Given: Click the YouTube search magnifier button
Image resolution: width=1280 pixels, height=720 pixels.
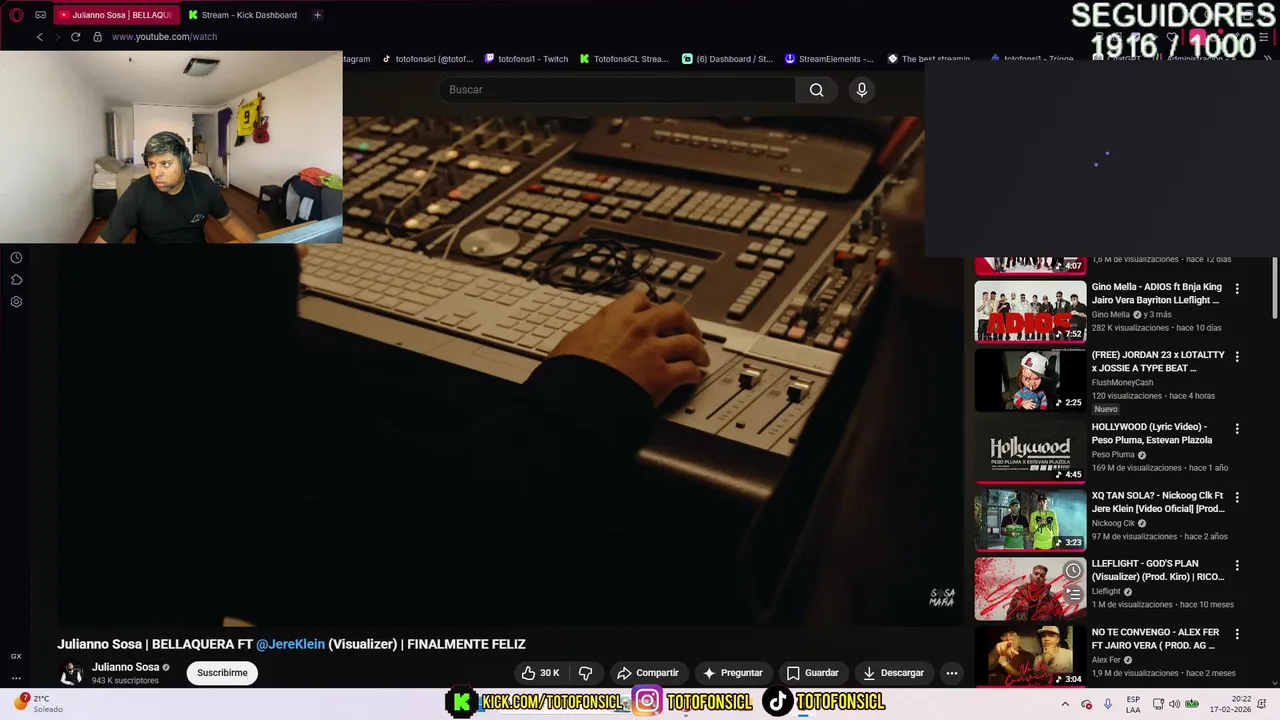Looking at the screenshot, I should [x=817, y=90].
